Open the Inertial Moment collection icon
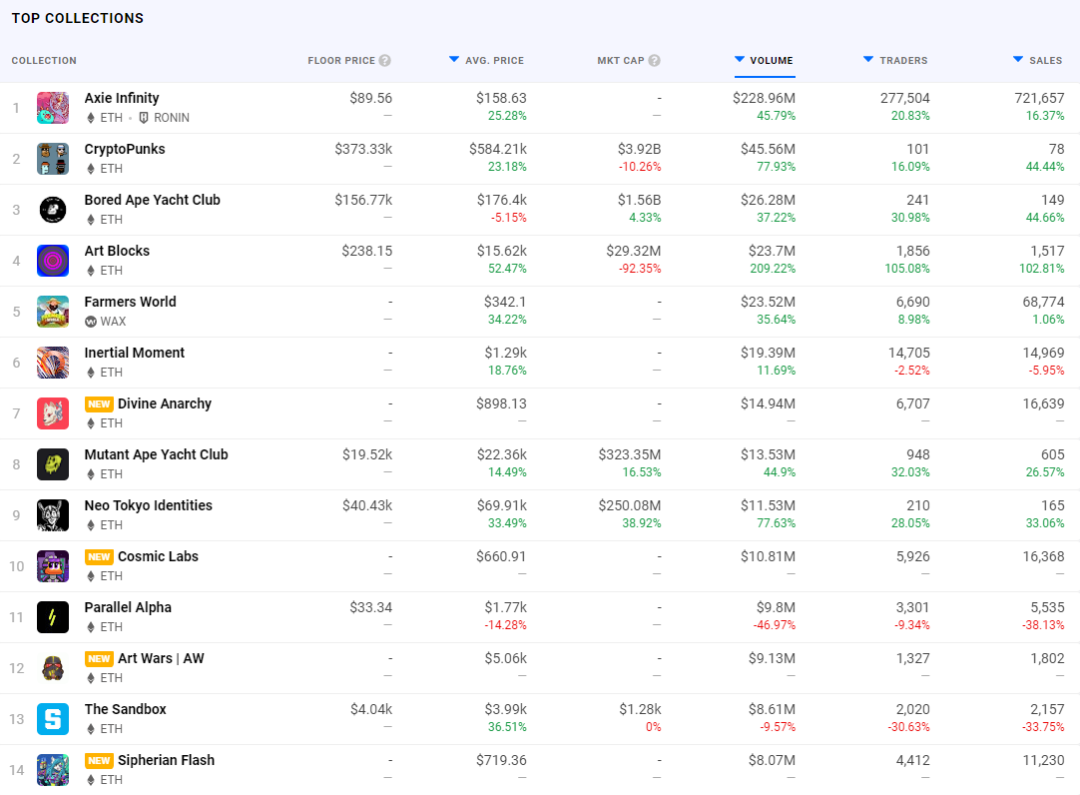The image size is (1080, 795). [x=53, y=363]
